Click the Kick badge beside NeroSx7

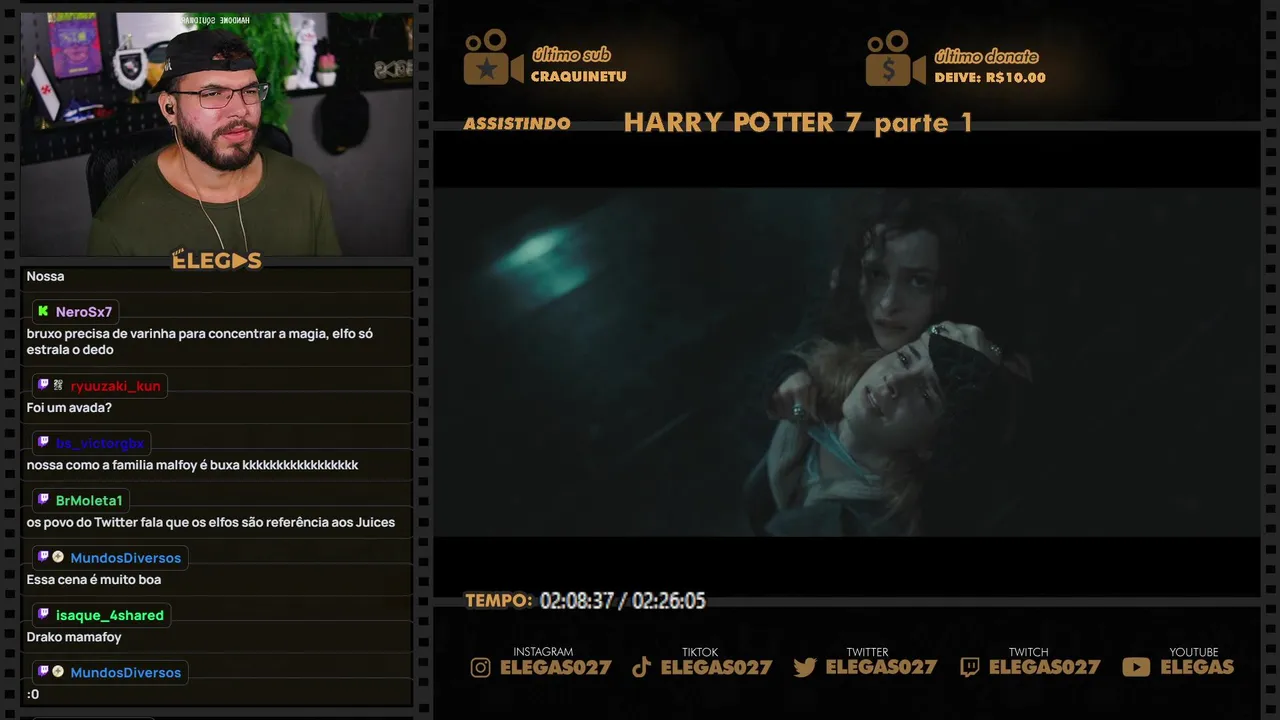tap(43, 311)
